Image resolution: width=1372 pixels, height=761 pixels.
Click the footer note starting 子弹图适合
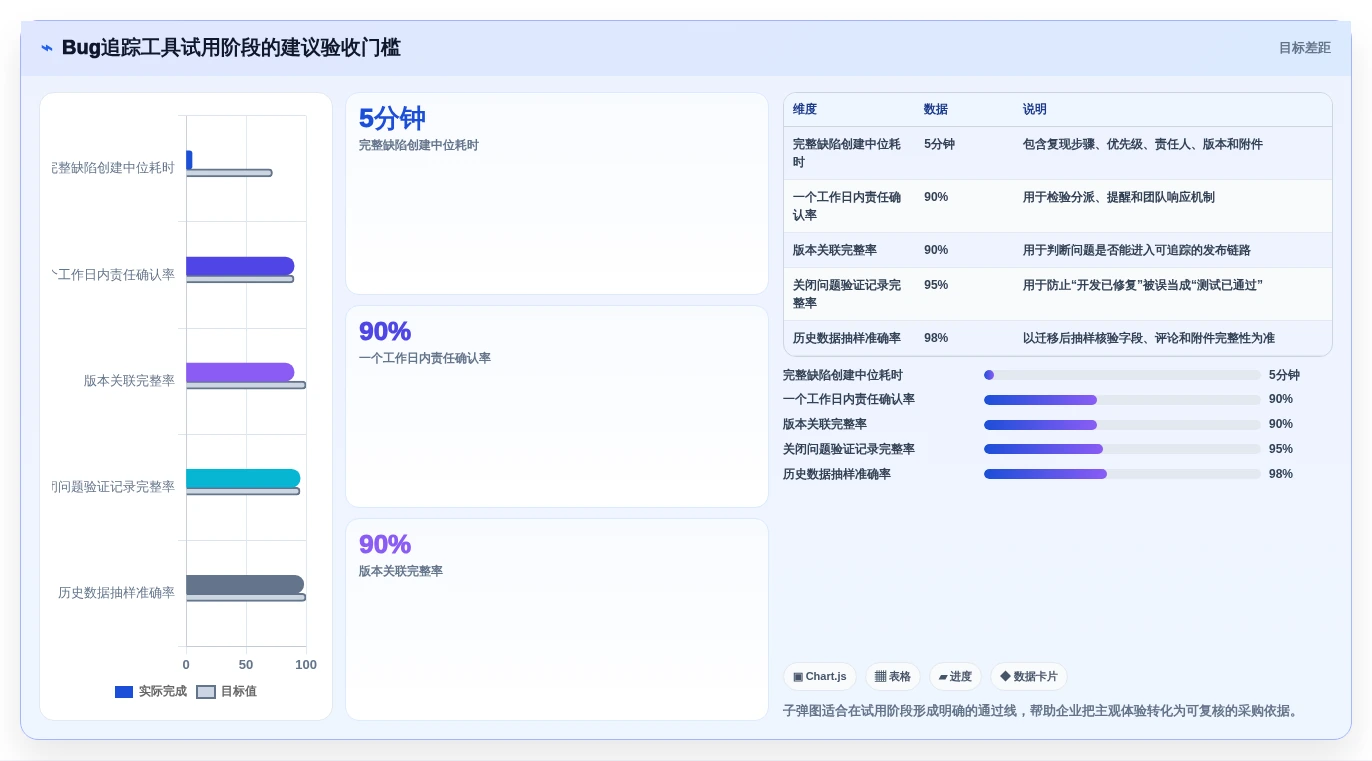(x=1042, y=711)
